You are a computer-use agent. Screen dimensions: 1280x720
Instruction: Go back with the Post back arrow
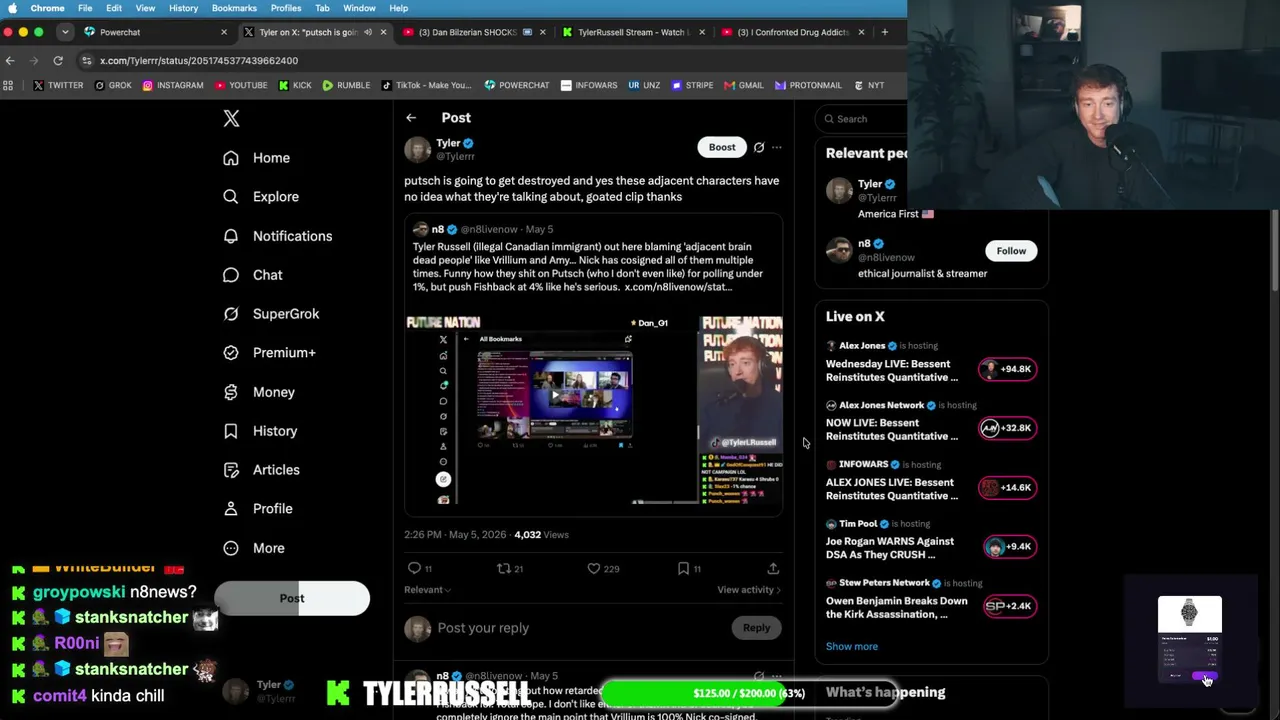click(x=411, y=118)
